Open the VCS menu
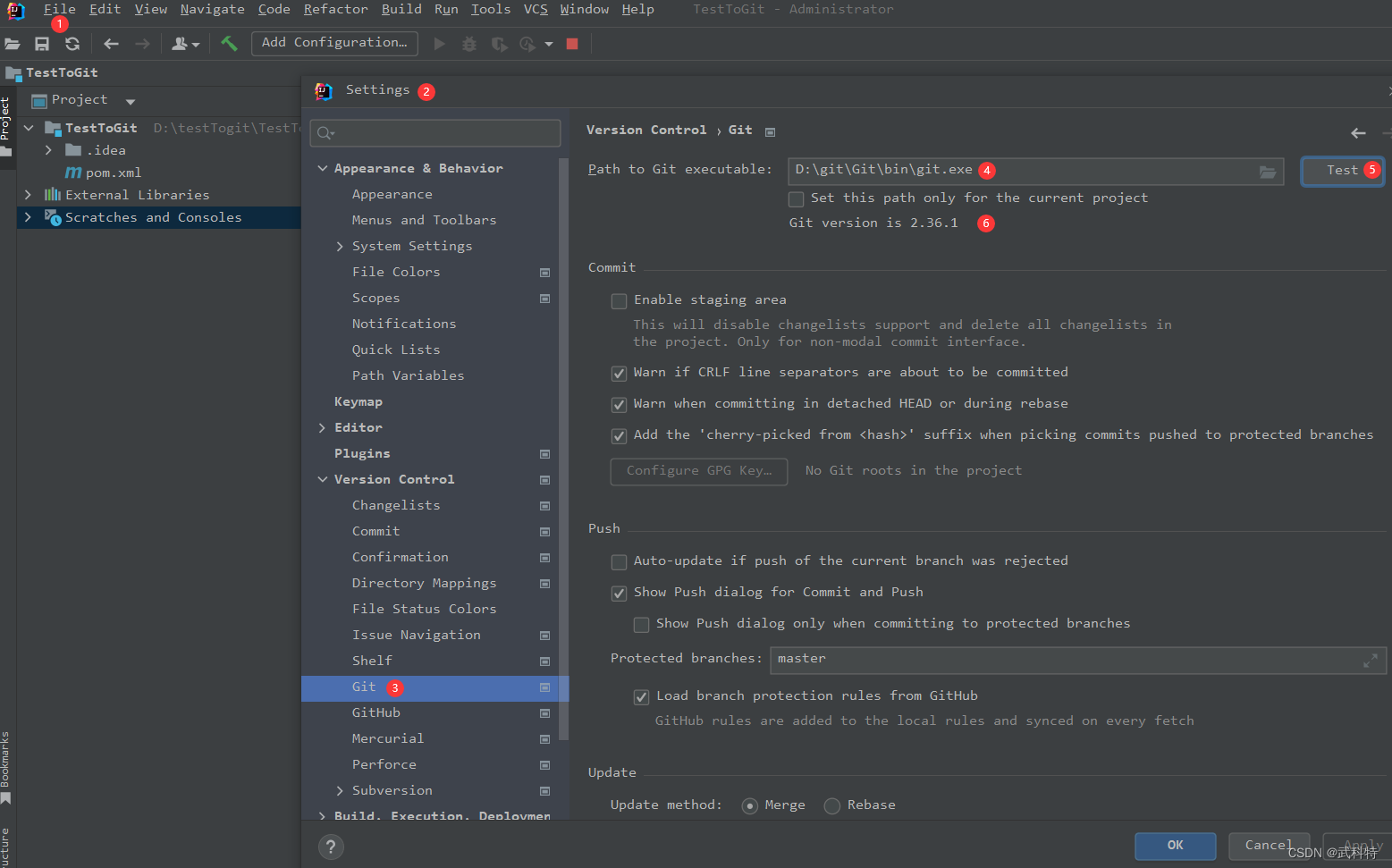This screenshot has width=1392, height=868. [536, 9]
